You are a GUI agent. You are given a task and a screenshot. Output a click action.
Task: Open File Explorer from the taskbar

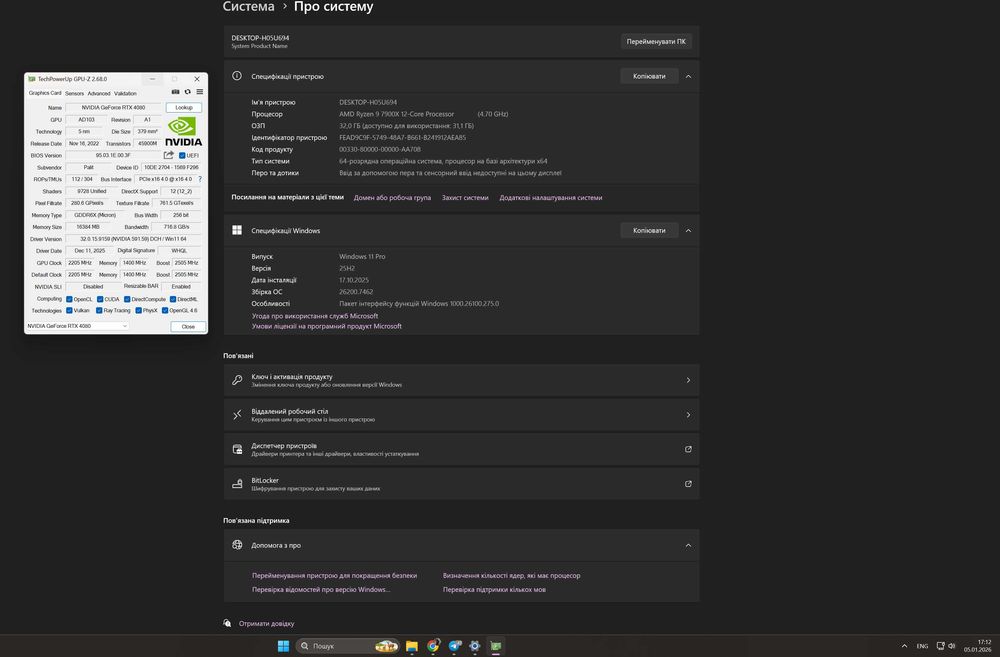411,646
